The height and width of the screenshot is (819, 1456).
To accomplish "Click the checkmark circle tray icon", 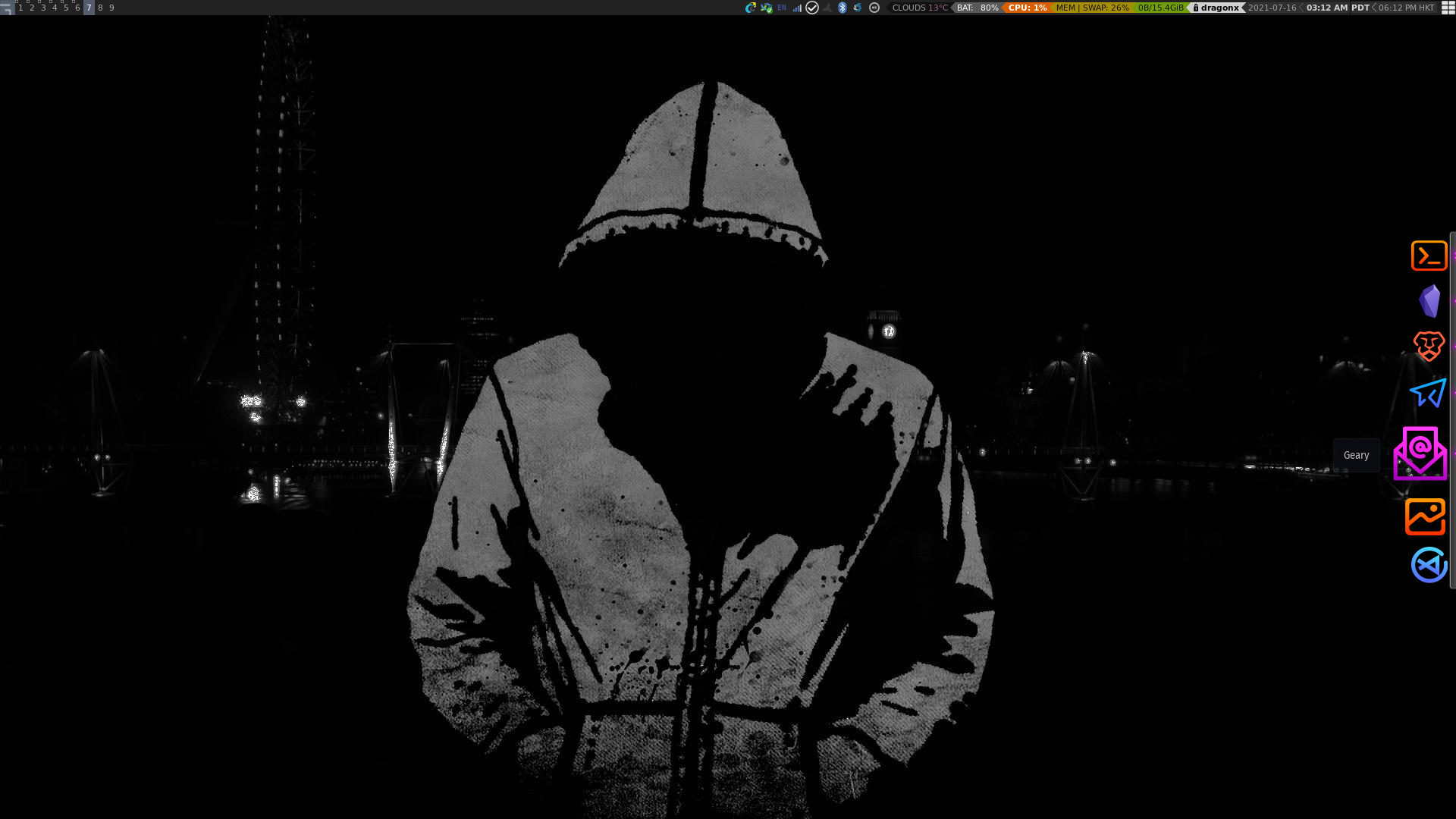I will (812, 8).
